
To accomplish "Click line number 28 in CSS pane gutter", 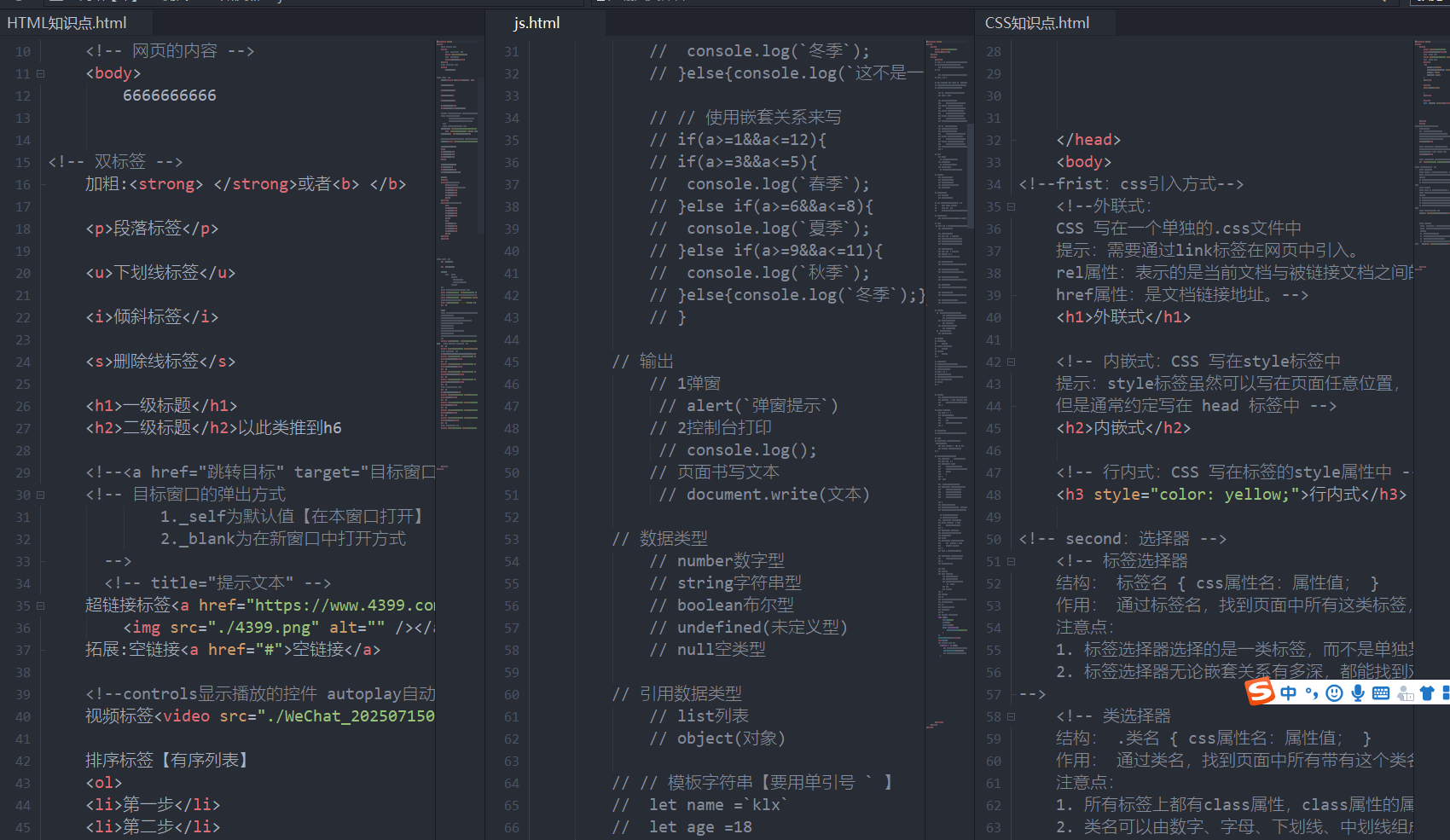I will click(x=994, y=52).
